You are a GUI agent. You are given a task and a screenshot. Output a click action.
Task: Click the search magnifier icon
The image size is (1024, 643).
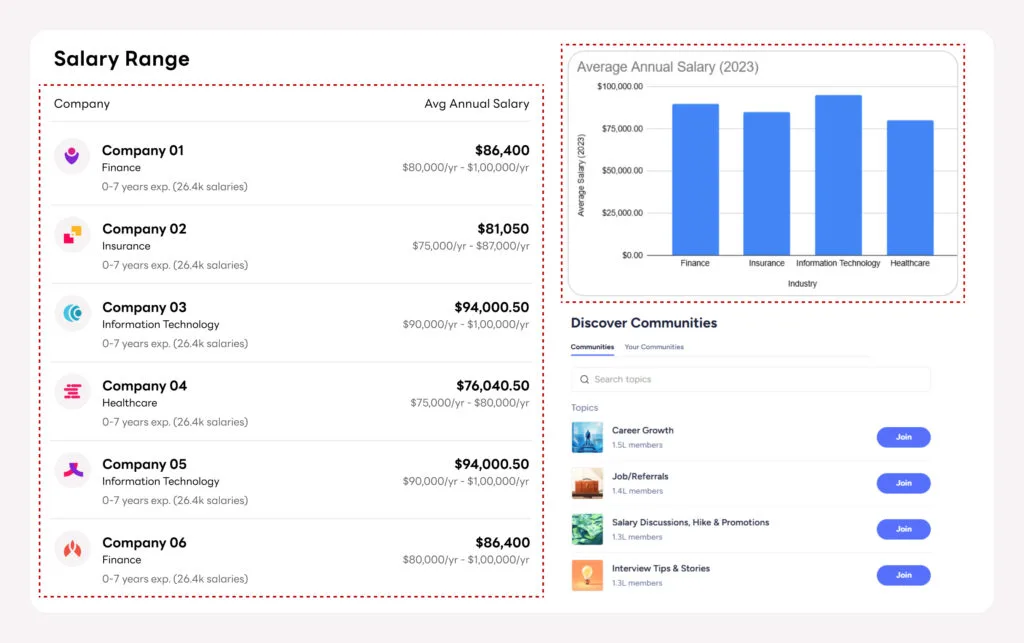584,380
